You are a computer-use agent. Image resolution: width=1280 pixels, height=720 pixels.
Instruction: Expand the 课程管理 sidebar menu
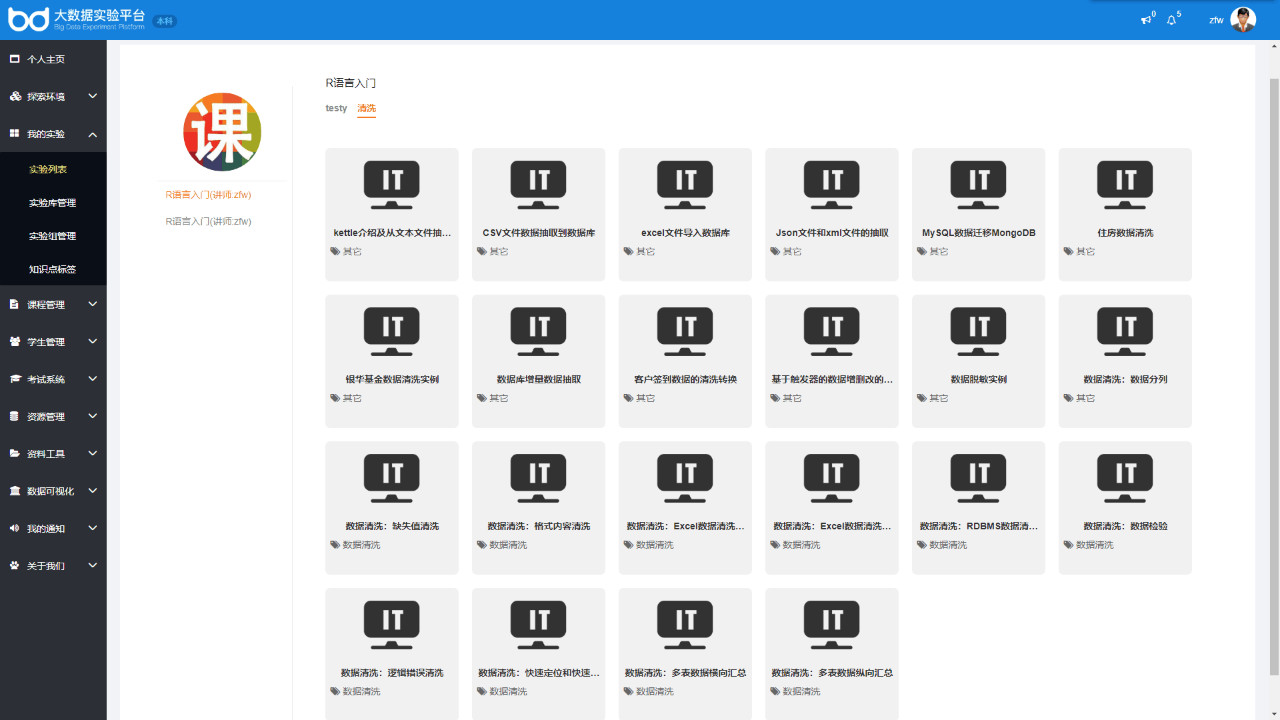click(x=53, y=305)
